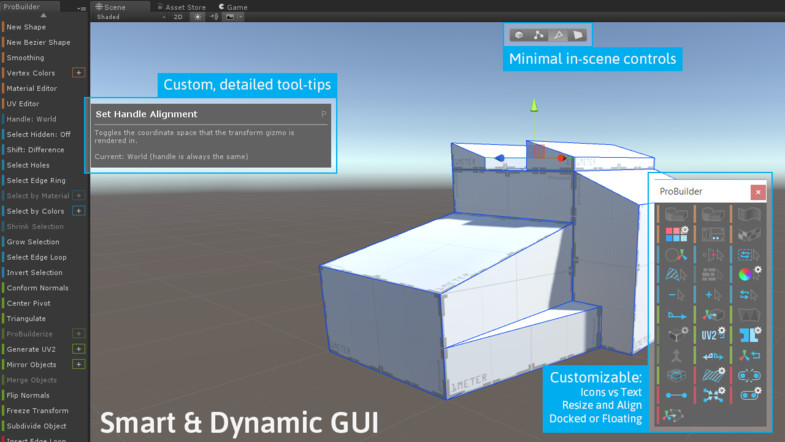Click the Conform Normals button

38,288
